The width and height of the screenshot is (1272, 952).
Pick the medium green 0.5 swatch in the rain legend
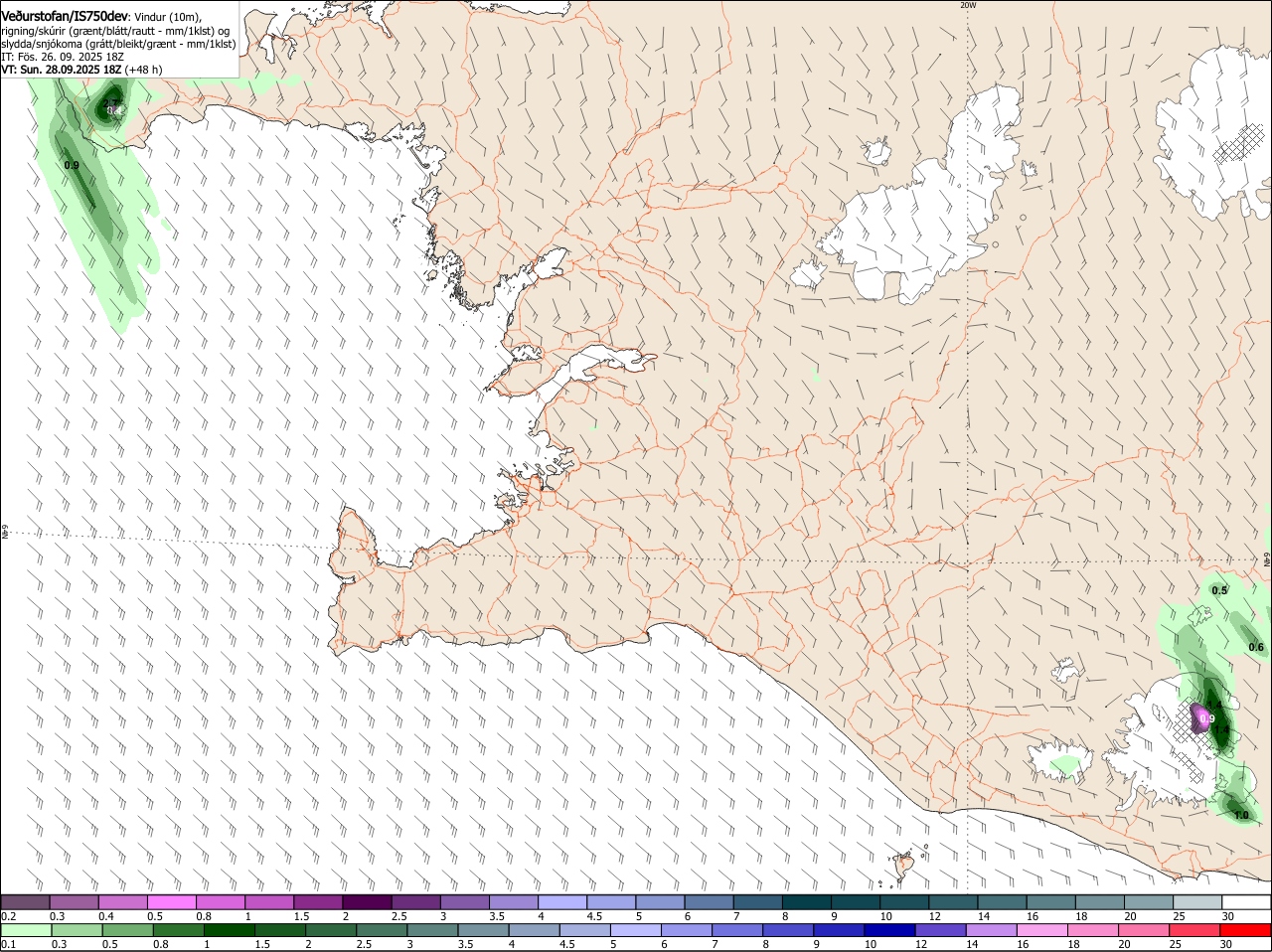127,931
